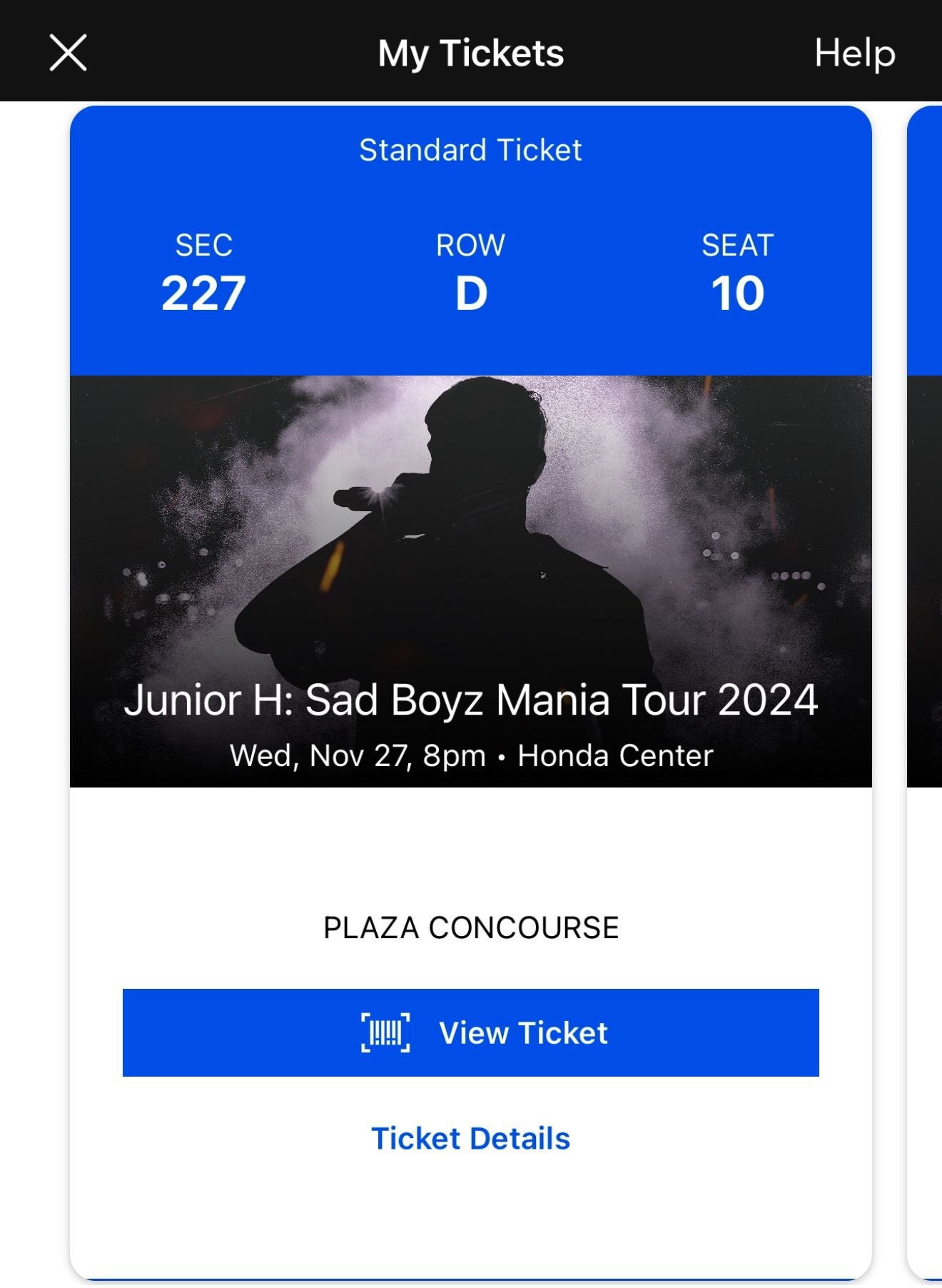Click the barcode icon in View Ticket

pos(385,1032)
